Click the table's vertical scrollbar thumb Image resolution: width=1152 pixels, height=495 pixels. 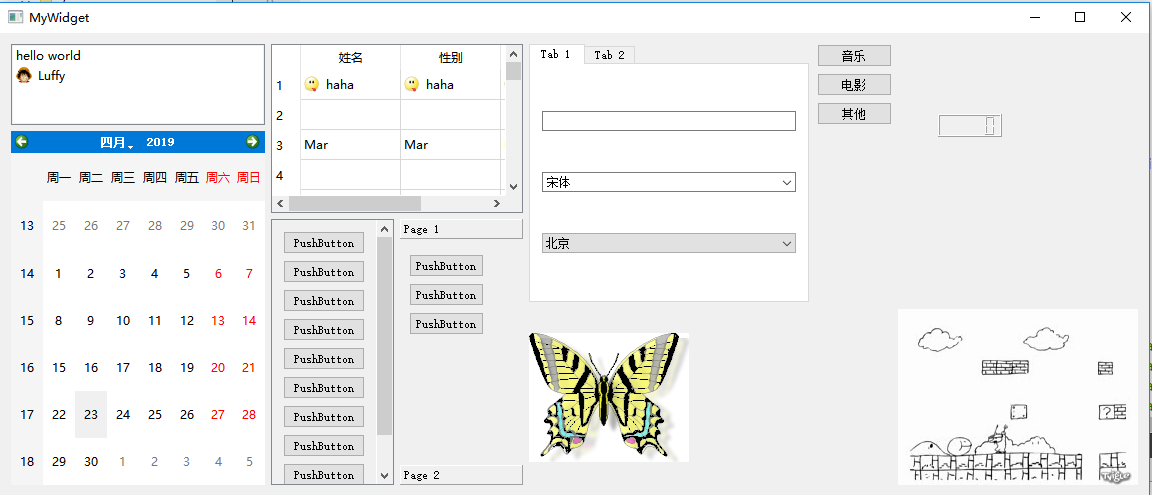(x=514, y=71)
